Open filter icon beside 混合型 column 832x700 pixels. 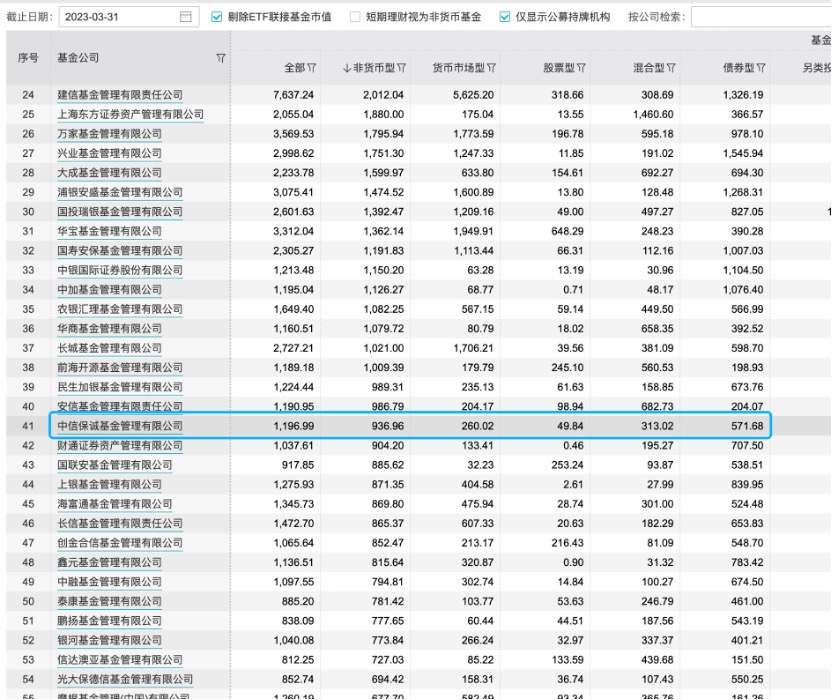point(671,68)
